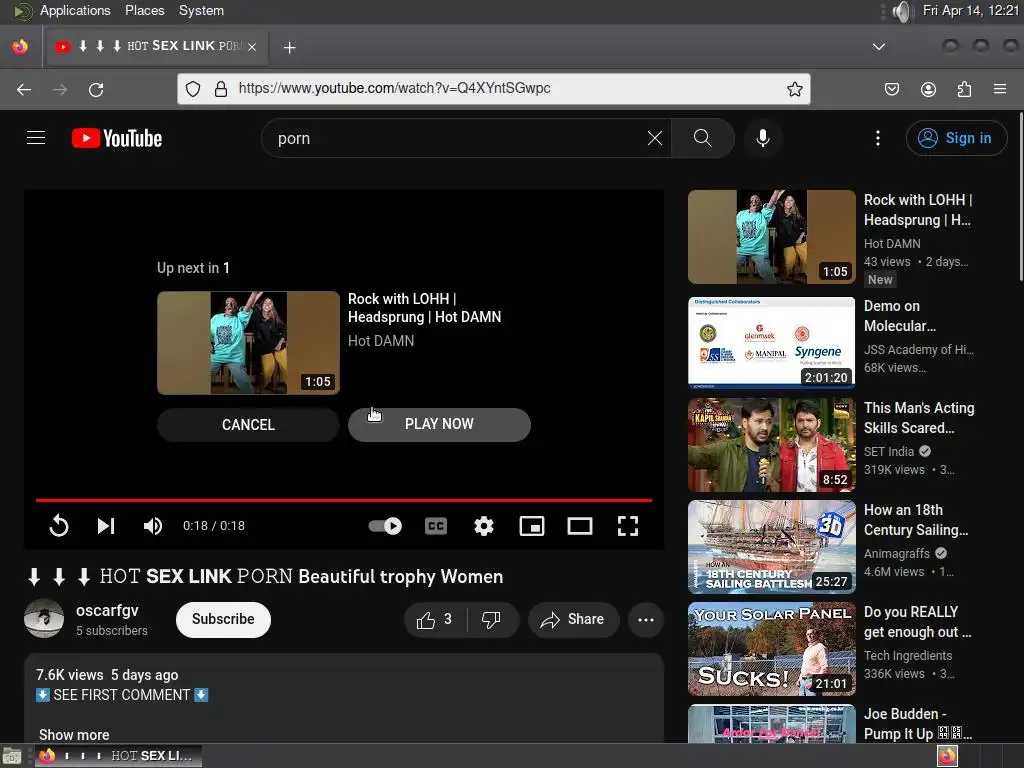Select the Firefox window in the bottom taskbar

[x=118, y=756]
